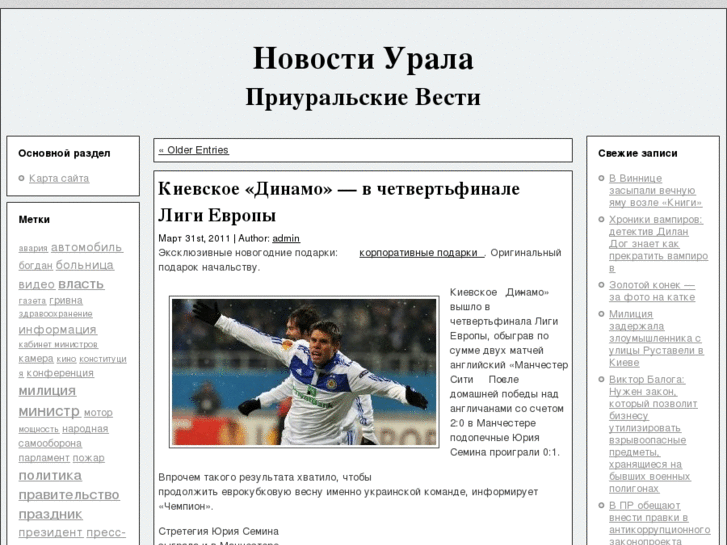Viewport: 727px width, 545px height.
Task: Select the богдан tag
Action: (x=35, y=266)
